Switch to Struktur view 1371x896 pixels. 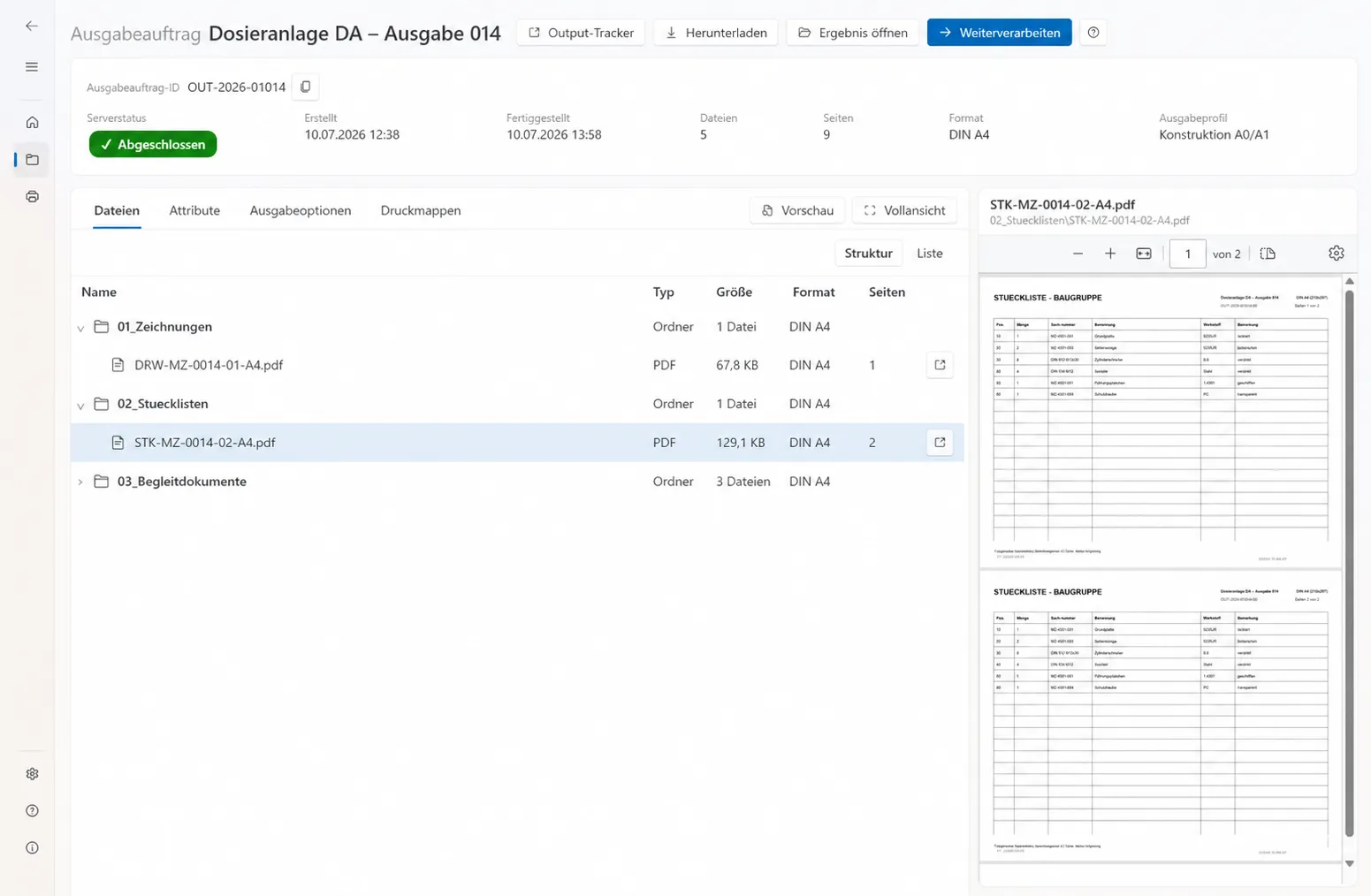(868, 254)
